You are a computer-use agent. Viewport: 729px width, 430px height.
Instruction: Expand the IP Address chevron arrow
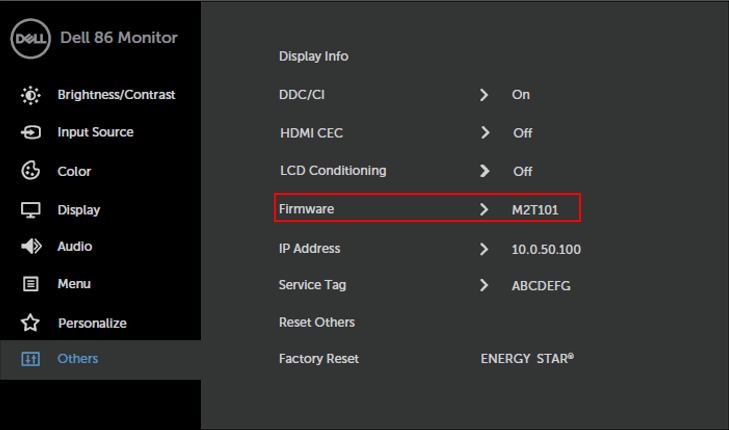coord(484,249)
